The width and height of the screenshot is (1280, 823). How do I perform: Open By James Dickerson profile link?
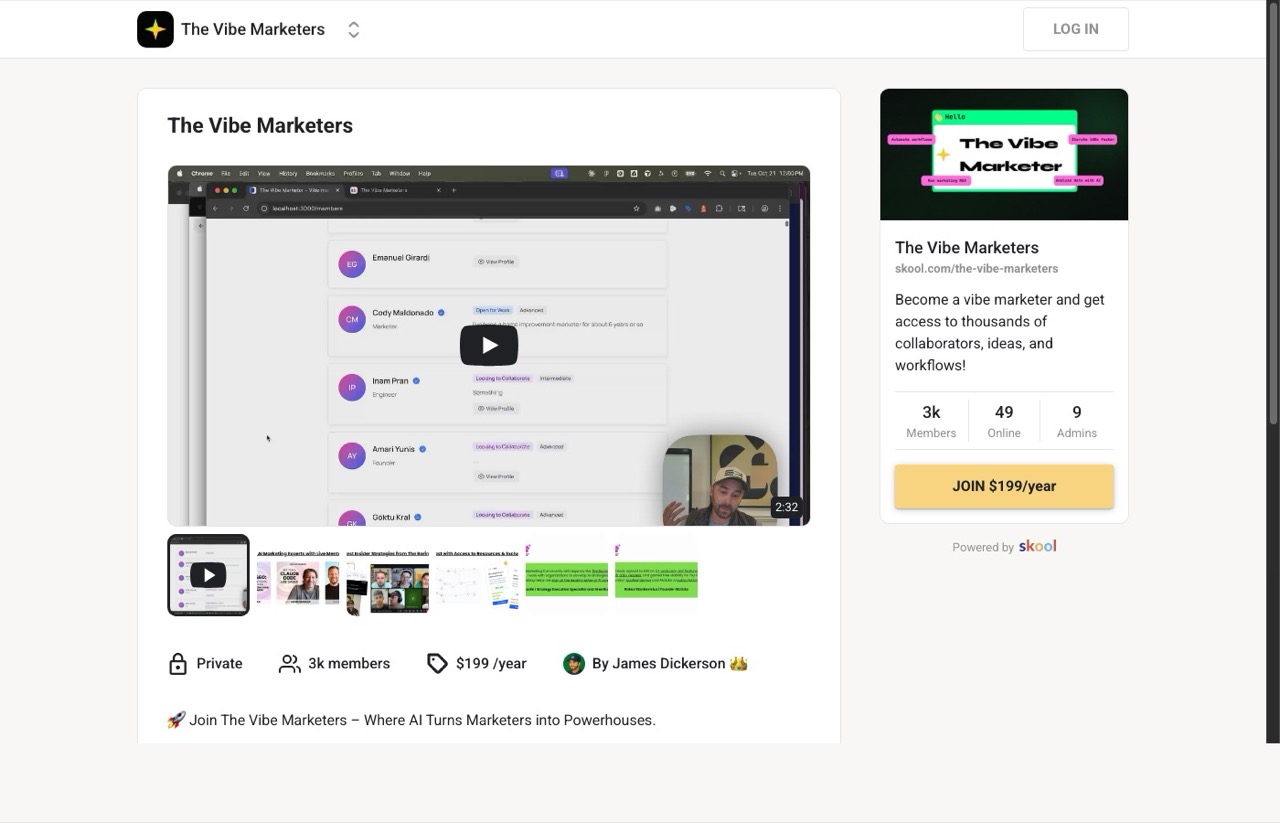670,663
